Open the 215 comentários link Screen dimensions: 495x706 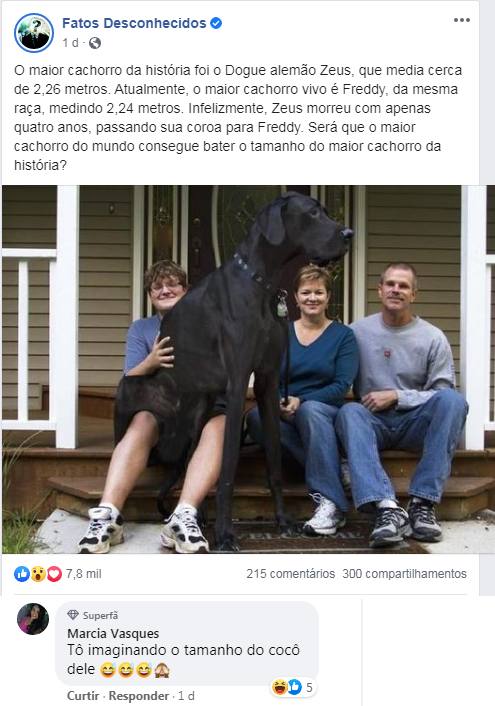click(x=291, y=574)
